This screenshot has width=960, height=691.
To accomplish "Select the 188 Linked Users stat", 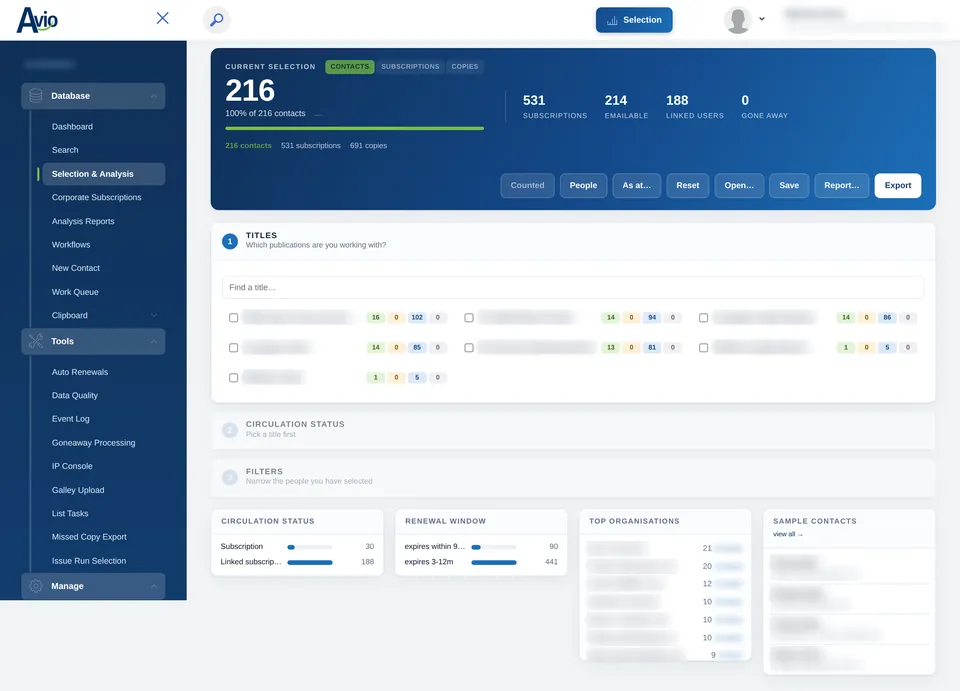I will click(694, 106).
